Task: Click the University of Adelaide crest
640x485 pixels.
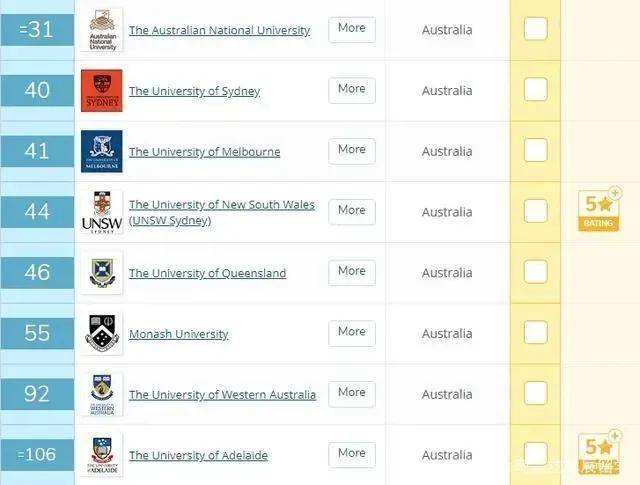Action: click(102, 455)
